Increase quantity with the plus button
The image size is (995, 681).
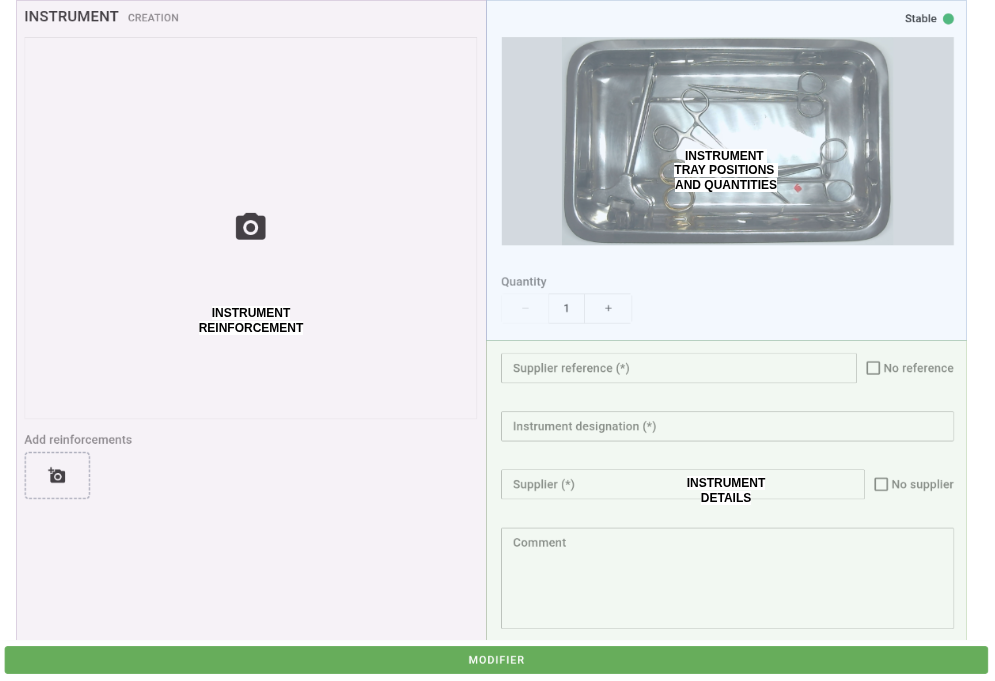click(x=608, y=308)
